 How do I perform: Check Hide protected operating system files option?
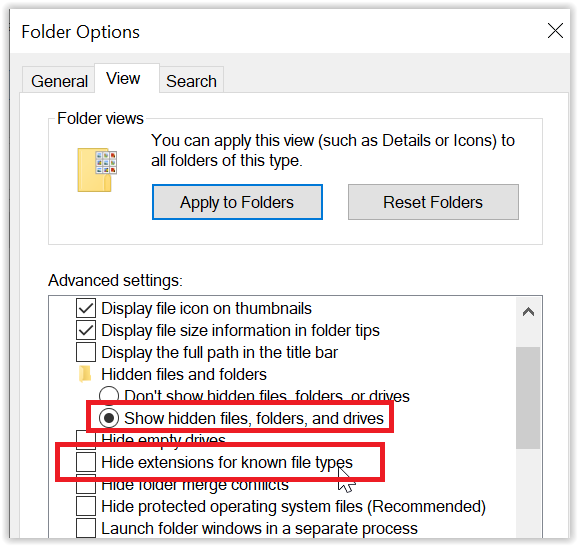tap(86, 506)
